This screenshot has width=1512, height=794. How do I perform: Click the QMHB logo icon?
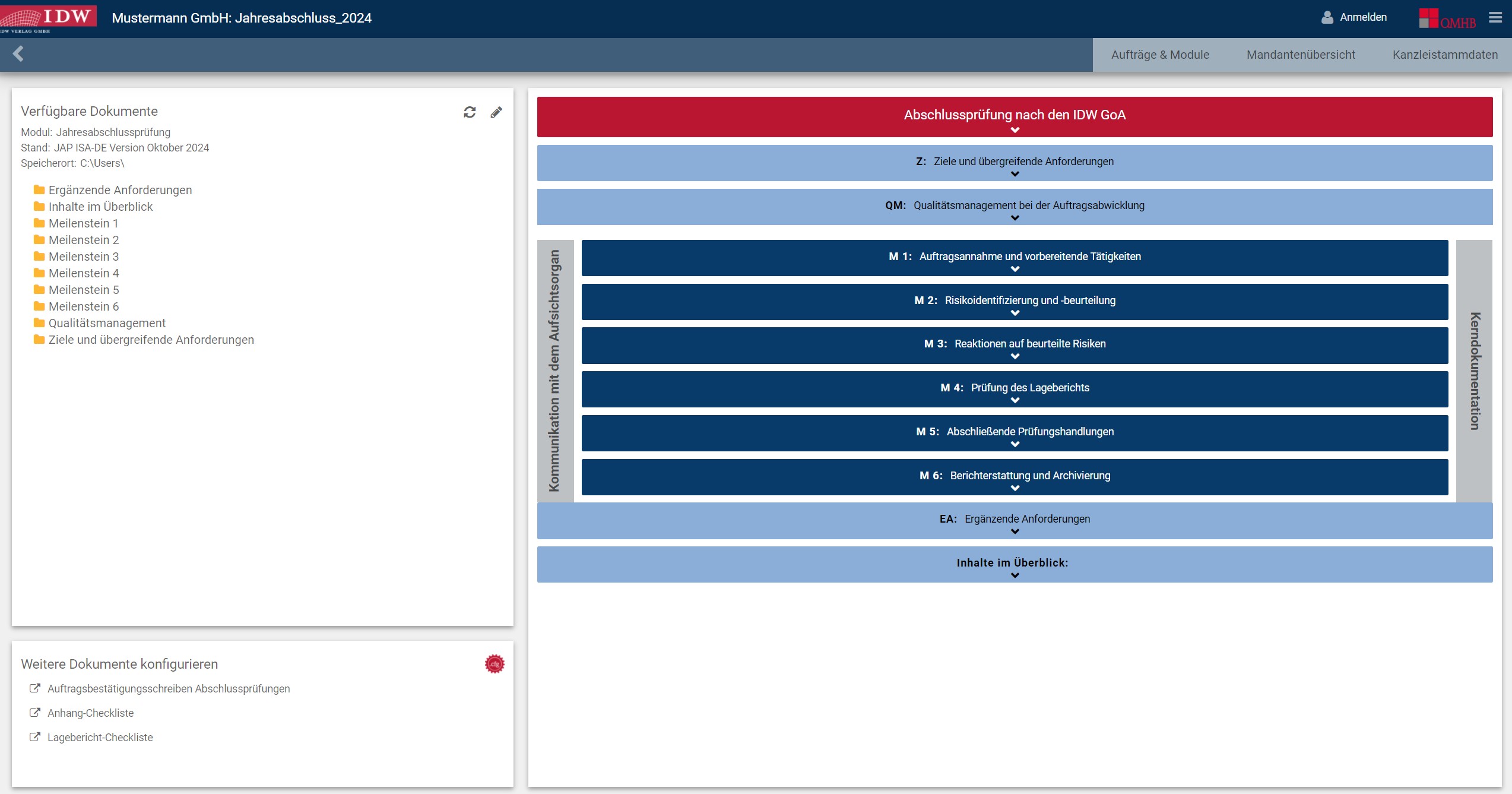pyautogui.click(x=1447, y=18)
